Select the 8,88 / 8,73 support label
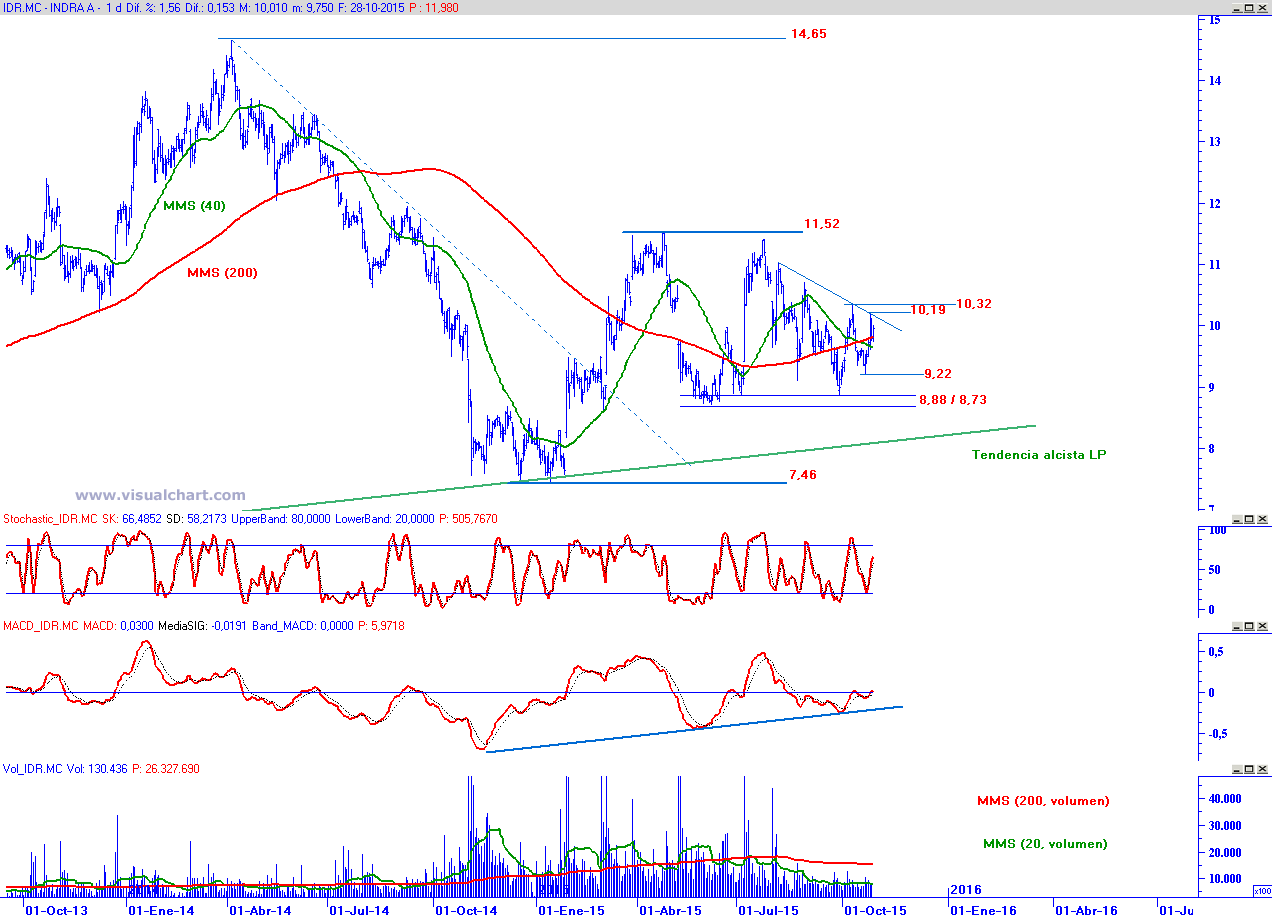The height and width of the screenshot is (917, 1272). [x=954, y=400]
